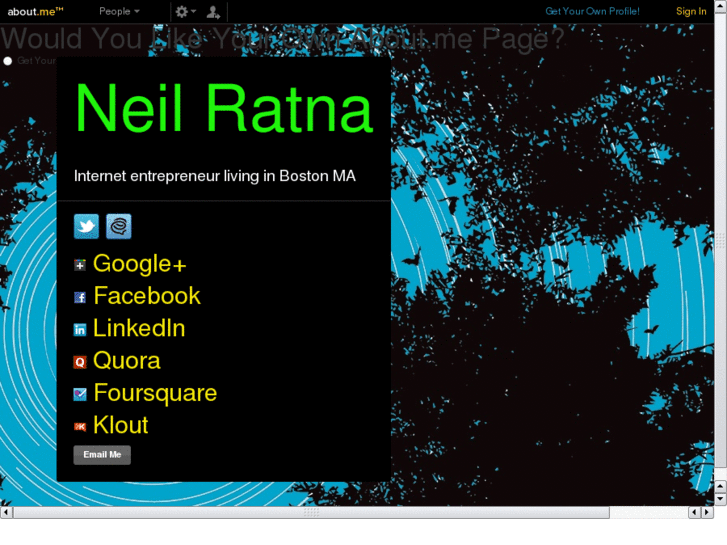This screenshot has width=727, height=545.
Task: Click the bottom-right scroll right arrow
Action: 707,513
